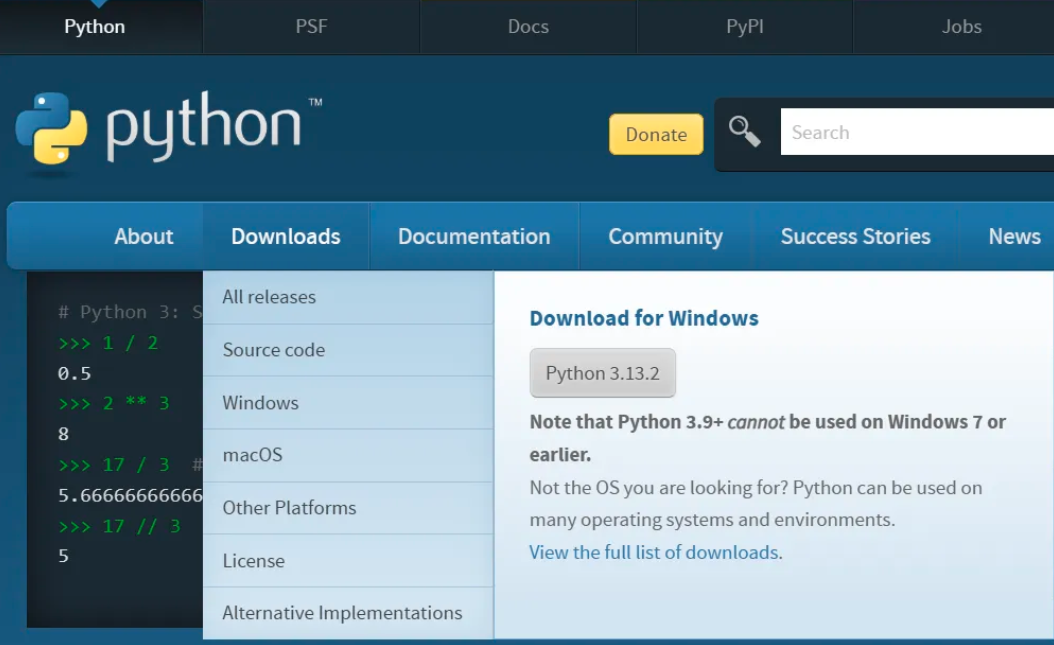Open the Community menu
1054x645 pixels.
[x=665, y=236]
